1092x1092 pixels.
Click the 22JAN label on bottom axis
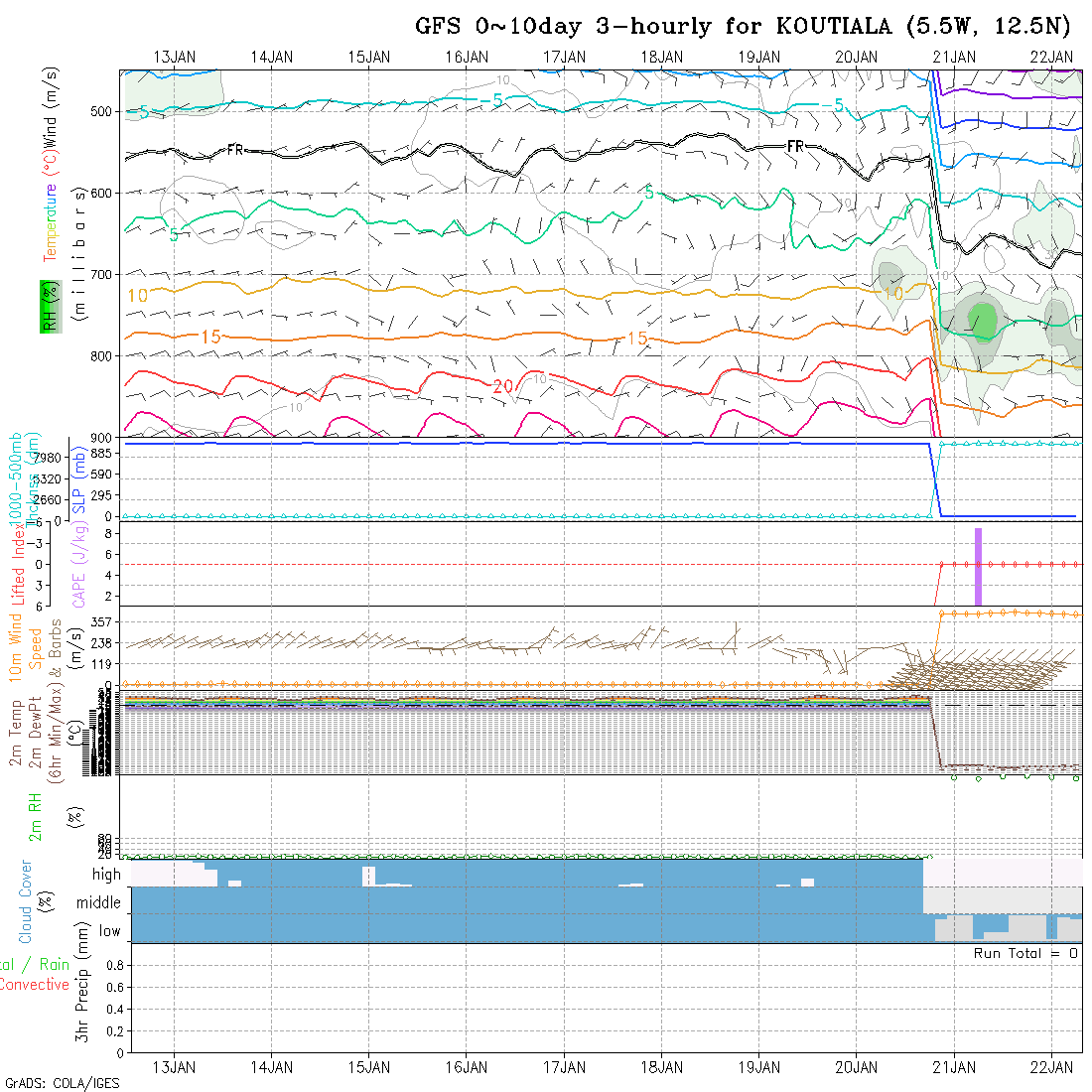tap(1051, 1067)
